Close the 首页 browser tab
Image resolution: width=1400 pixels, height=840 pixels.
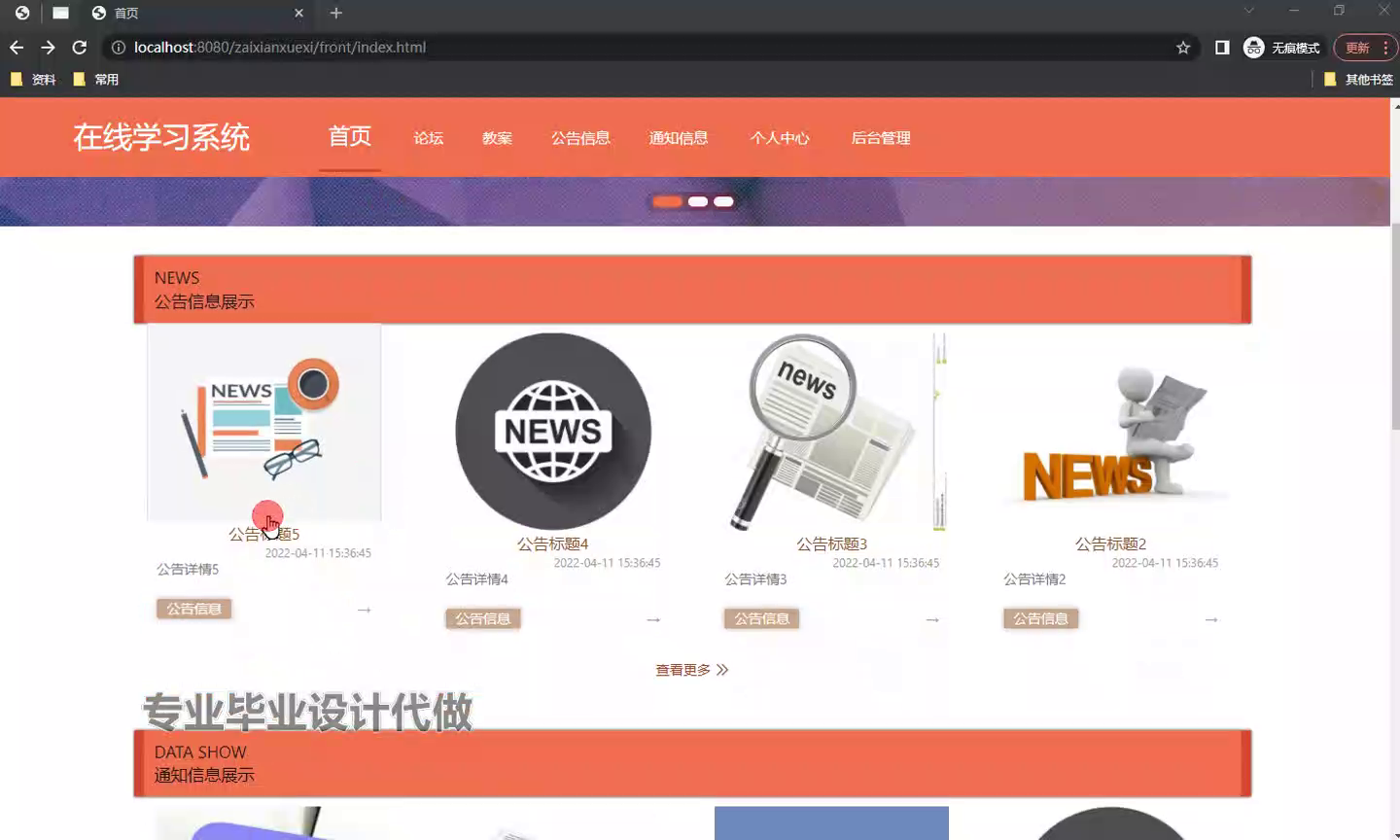point(298,13)
